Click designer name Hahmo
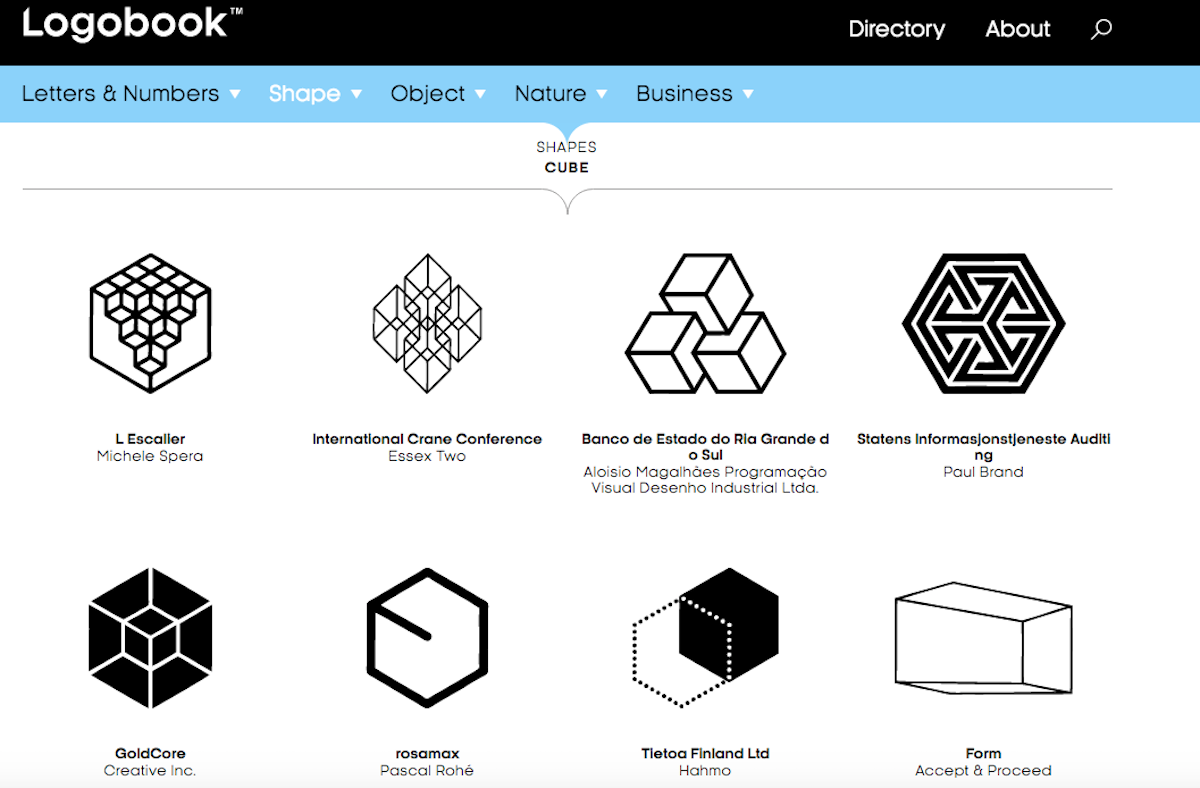Screen dimensions: 1200x788 tap(705, 771)
